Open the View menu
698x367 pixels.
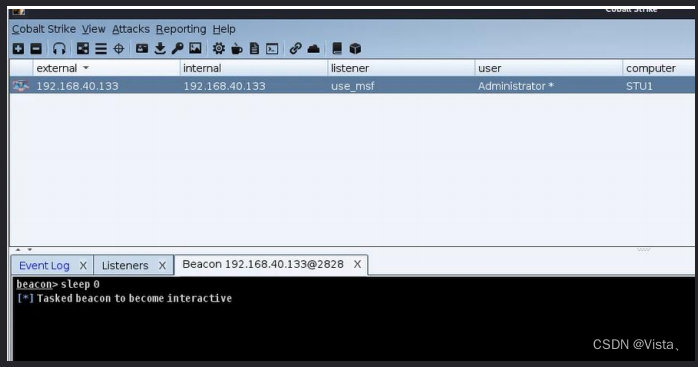[93, 29]
